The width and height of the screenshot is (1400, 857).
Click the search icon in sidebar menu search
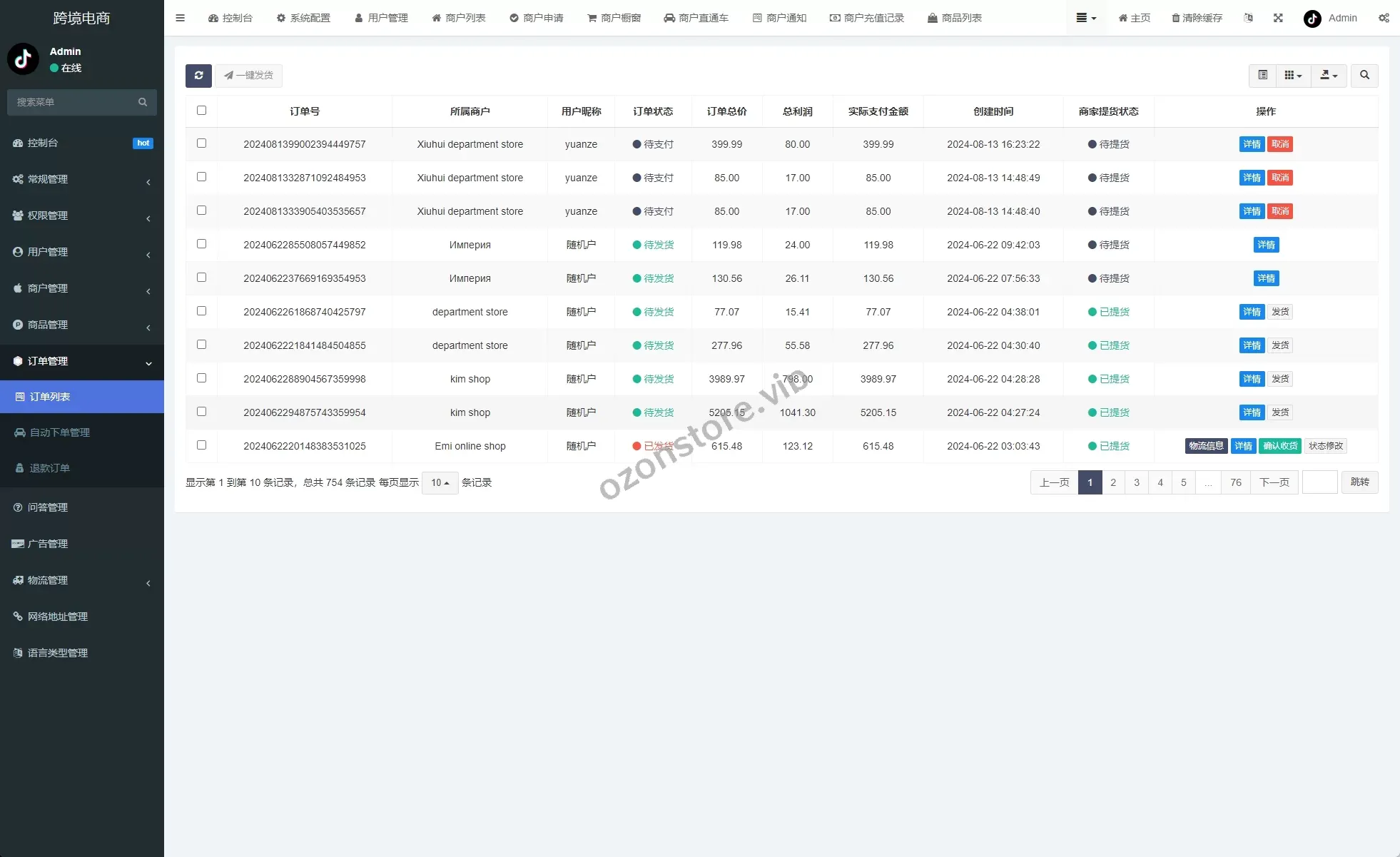click(x=143, y=102)
